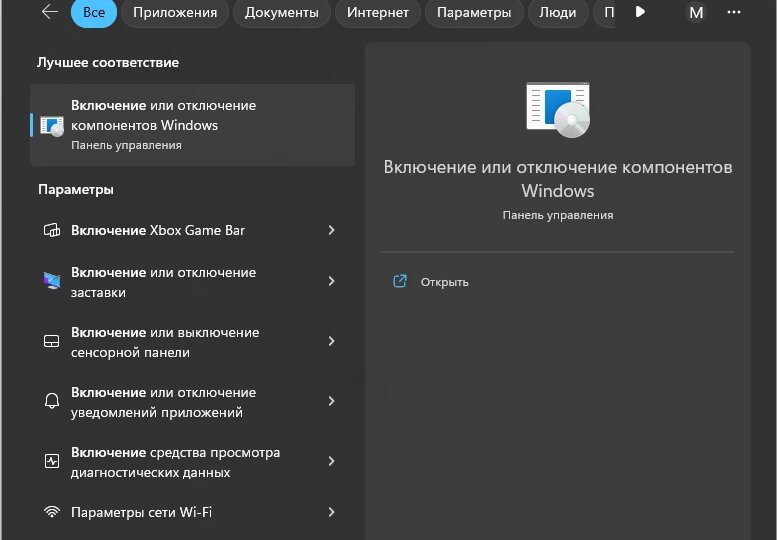This screenshot has width=777, height=540.
Task: Switch to the Люди filter tab
Action: coord(557,12)
